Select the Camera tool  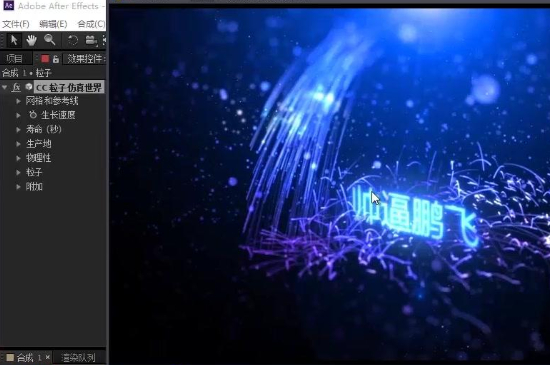[x=91, y=40]
